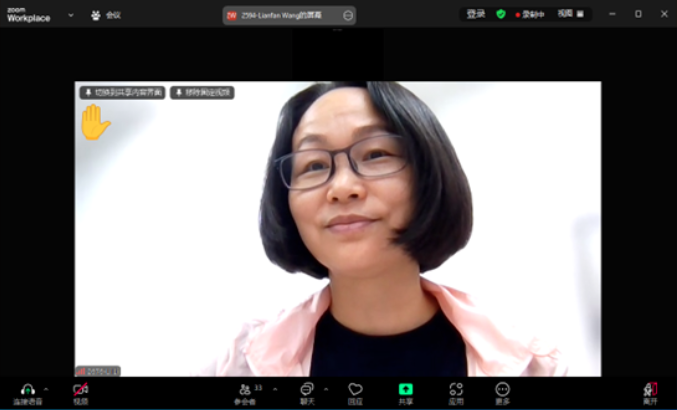Open the Participants panel icon

coord(244,388)
